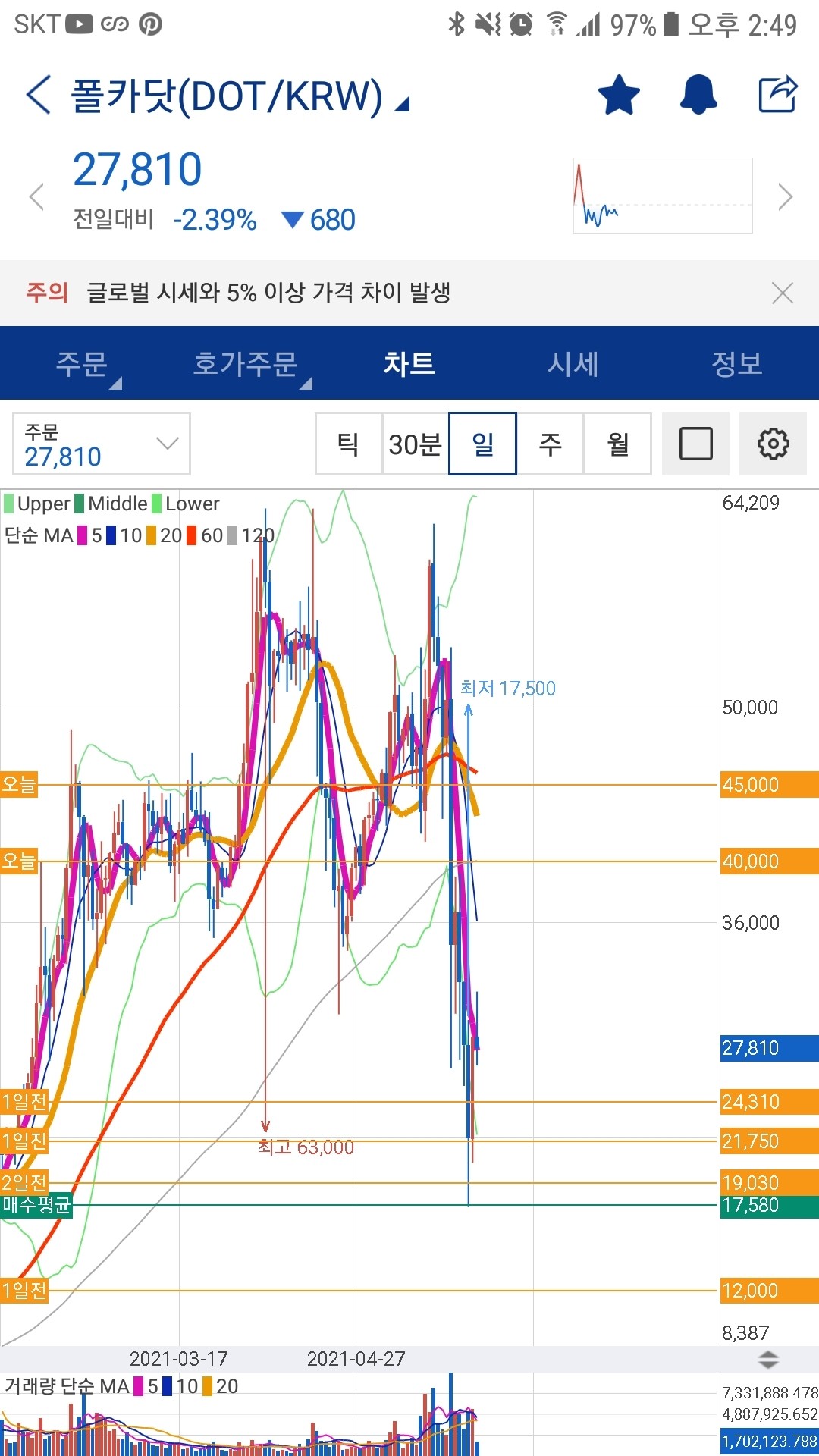The height and width of the screenshot is (1456, 819).
Task: Expand chart to fullscreen square icon
Action: [695, 444]
